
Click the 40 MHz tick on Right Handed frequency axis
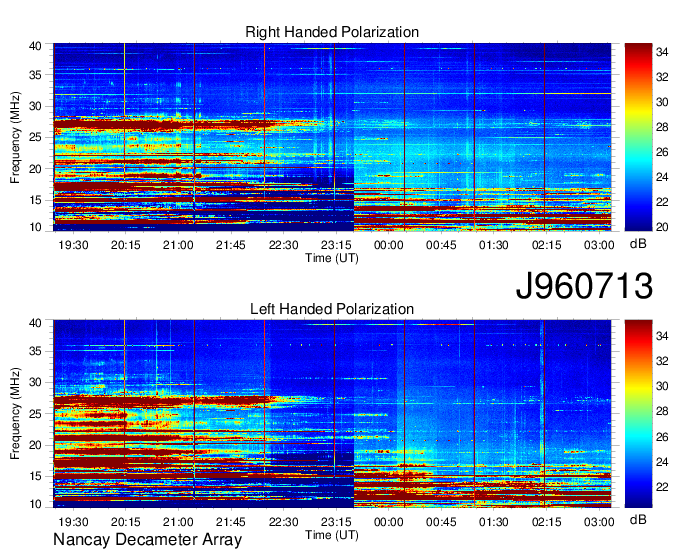pos(35,46)
